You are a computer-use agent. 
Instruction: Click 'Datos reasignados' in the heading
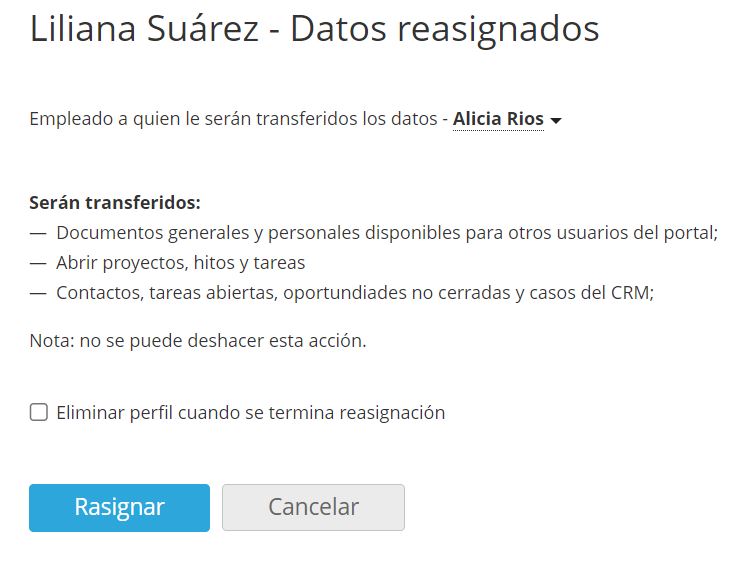444,30
